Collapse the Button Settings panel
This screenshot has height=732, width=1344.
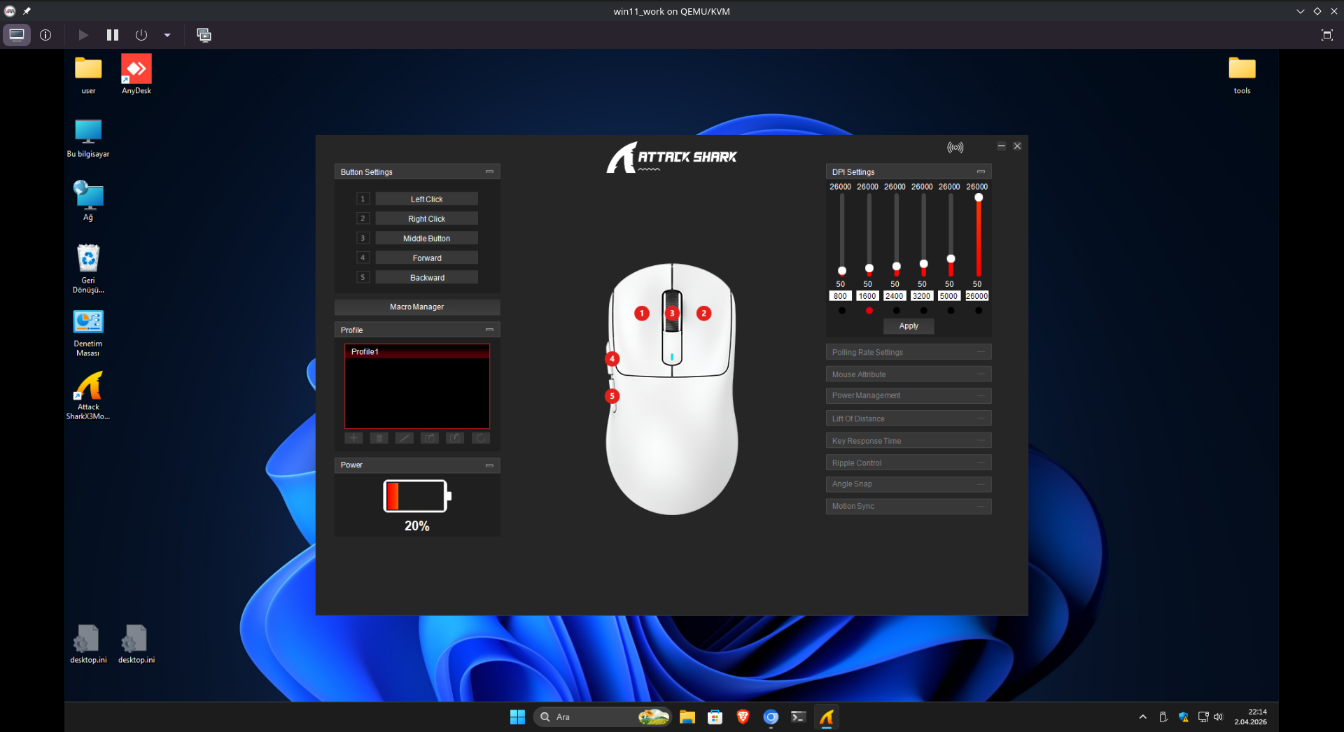(x=490, y=172)
